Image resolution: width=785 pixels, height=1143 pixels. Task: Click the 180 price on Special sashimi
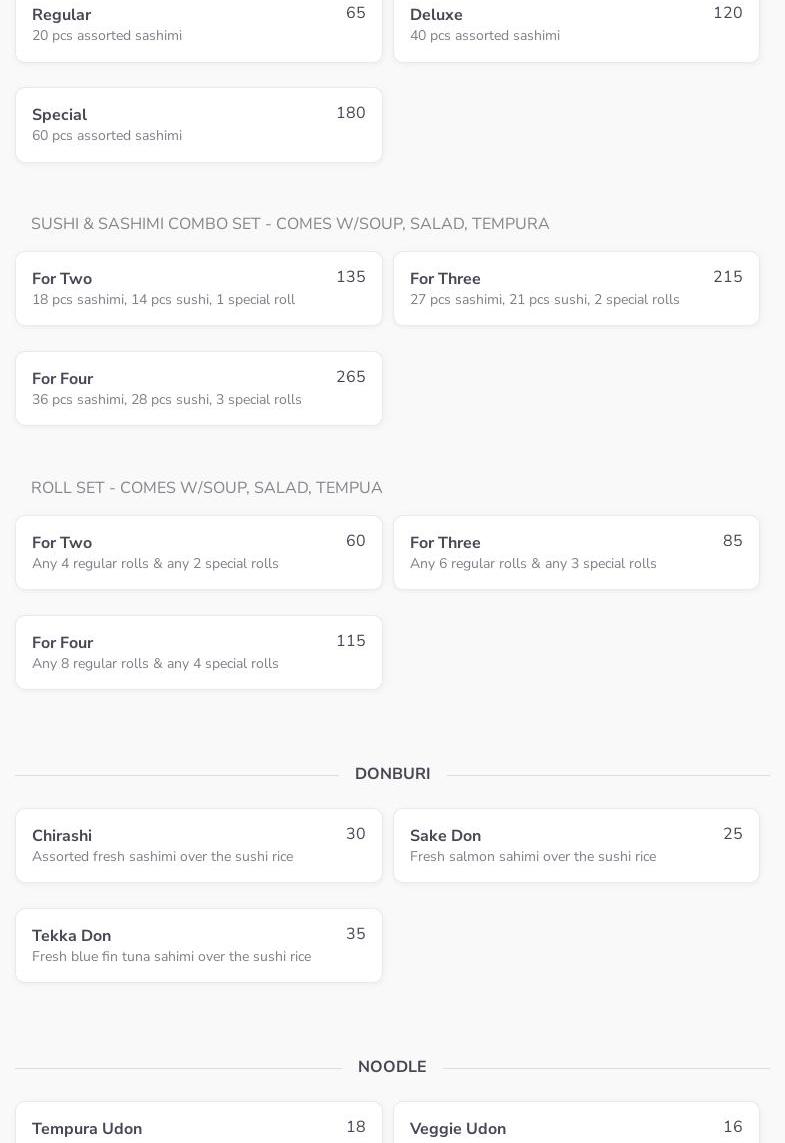coord(350,113)
